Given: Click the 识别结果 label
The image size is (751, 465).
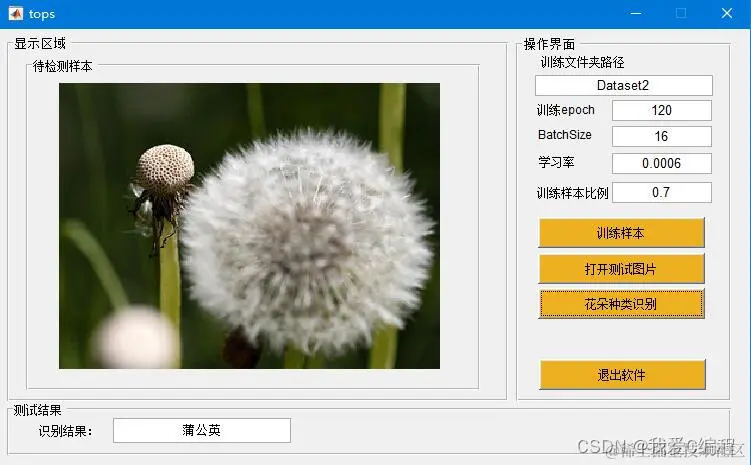Looking at the screenshot, I should tap(66, 431).
